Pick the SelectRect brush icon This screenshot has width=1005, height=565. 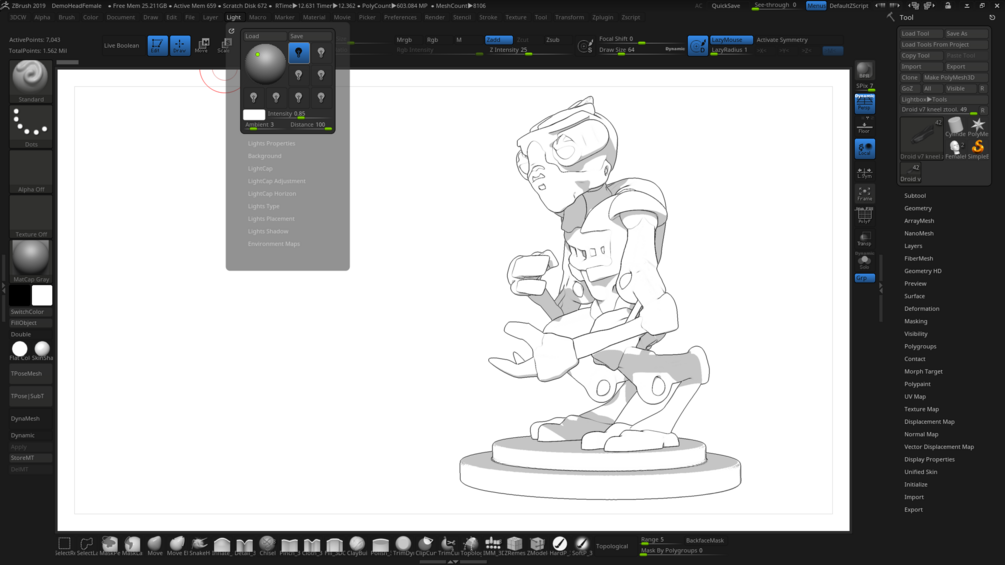(x=64, y=545)
